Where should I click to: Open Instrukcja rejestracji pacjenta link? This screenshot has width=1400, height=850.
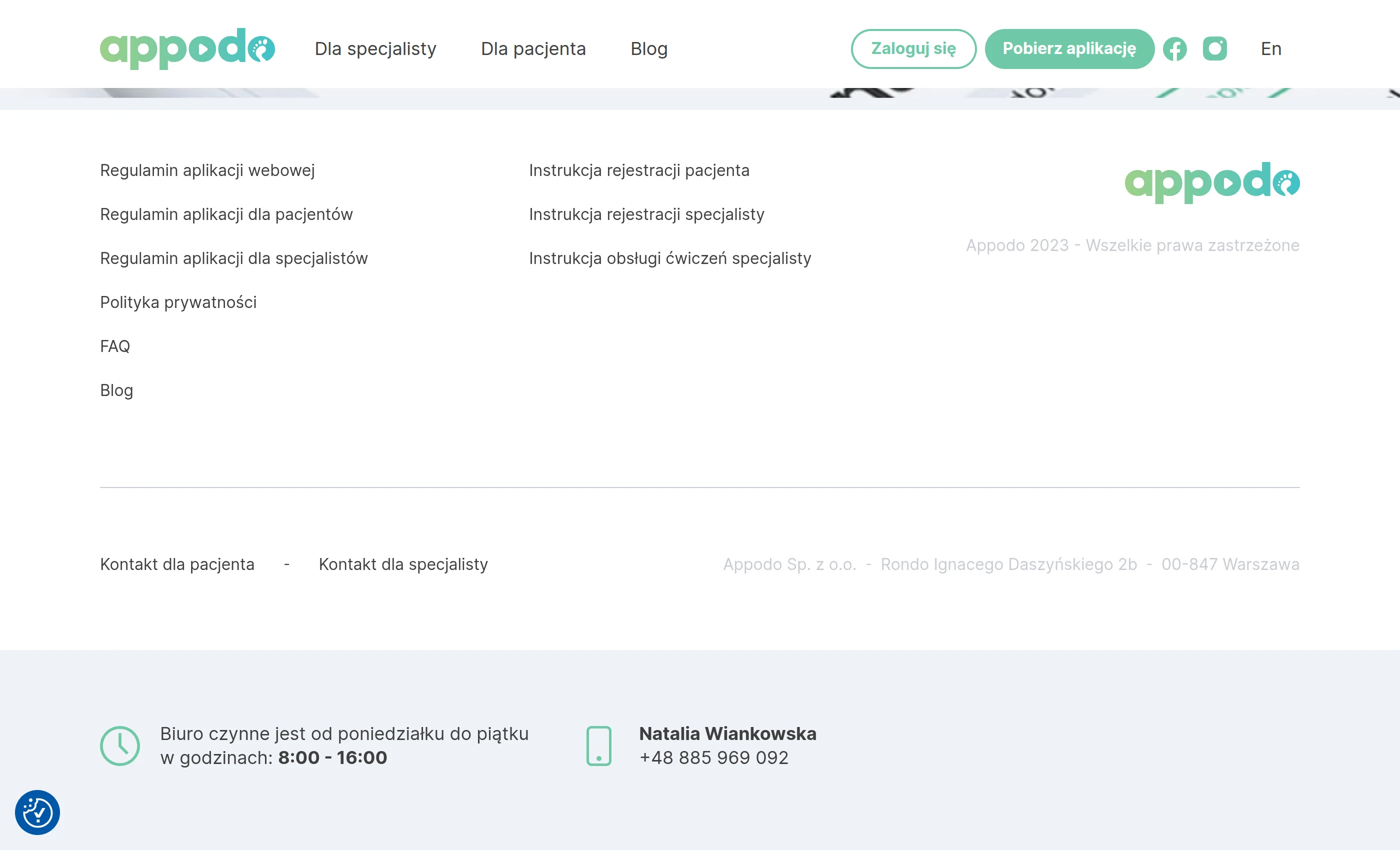pyautogui.click(x=638, y=170)
